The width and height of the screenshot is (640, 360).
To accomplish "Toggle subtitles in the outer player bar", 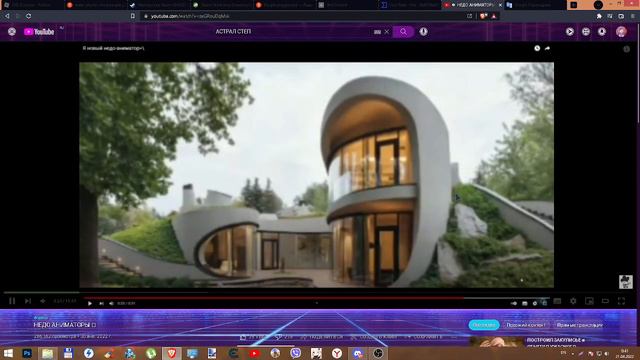I will coord(557,301).
